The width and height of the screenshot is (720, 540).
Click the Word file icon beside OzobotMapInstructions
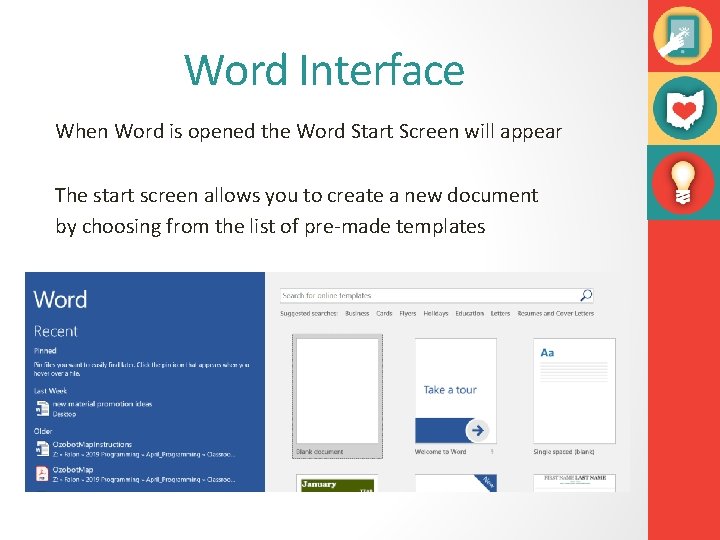click(42, 449)
